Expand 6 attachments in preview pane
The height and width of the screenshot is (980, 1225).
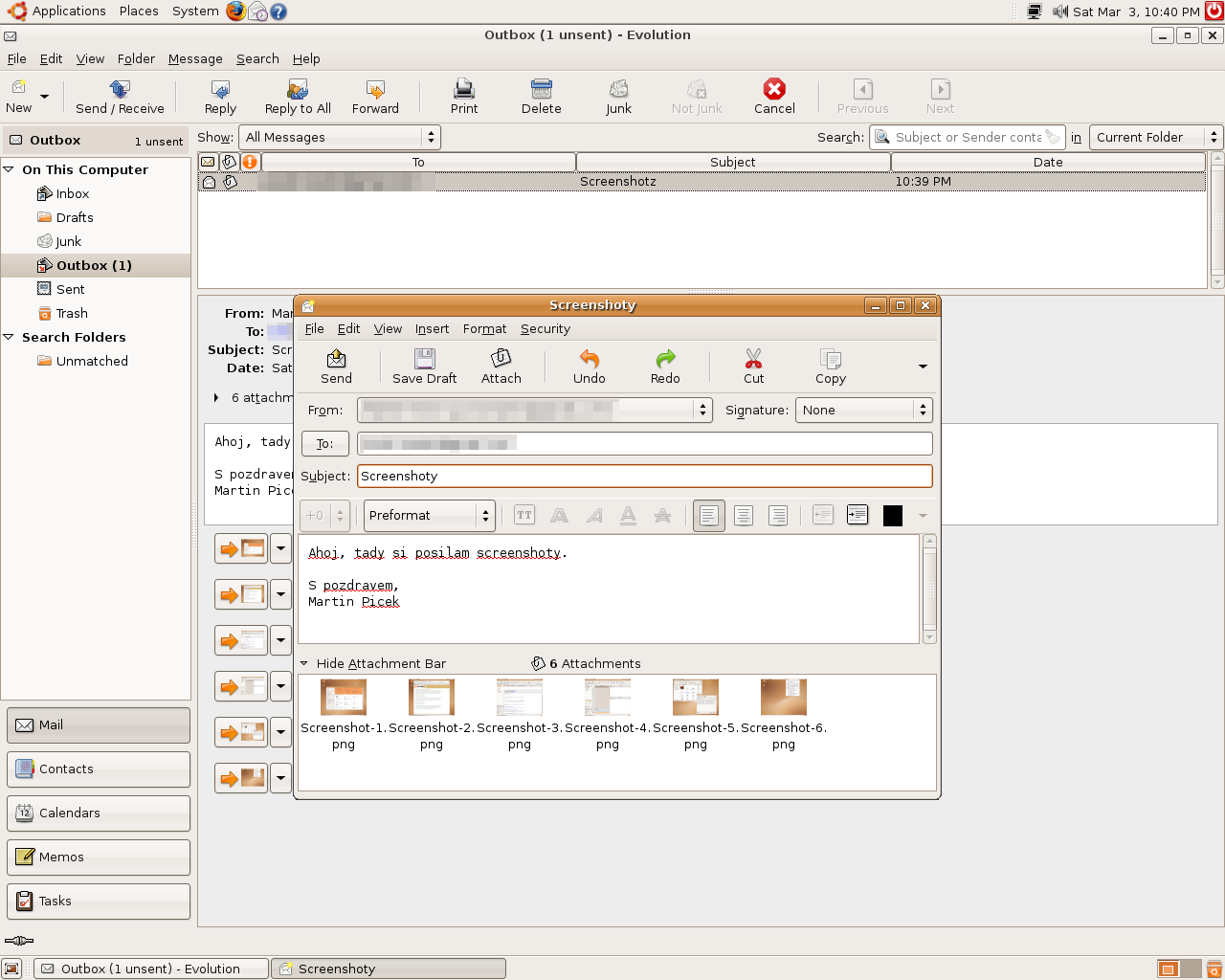[216, 397]
